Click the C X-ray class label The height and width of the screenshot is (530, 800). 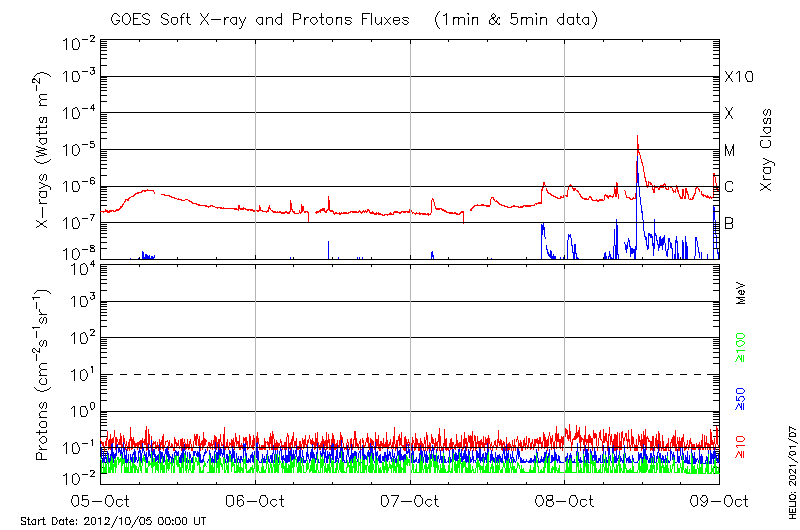click(729, 187)
